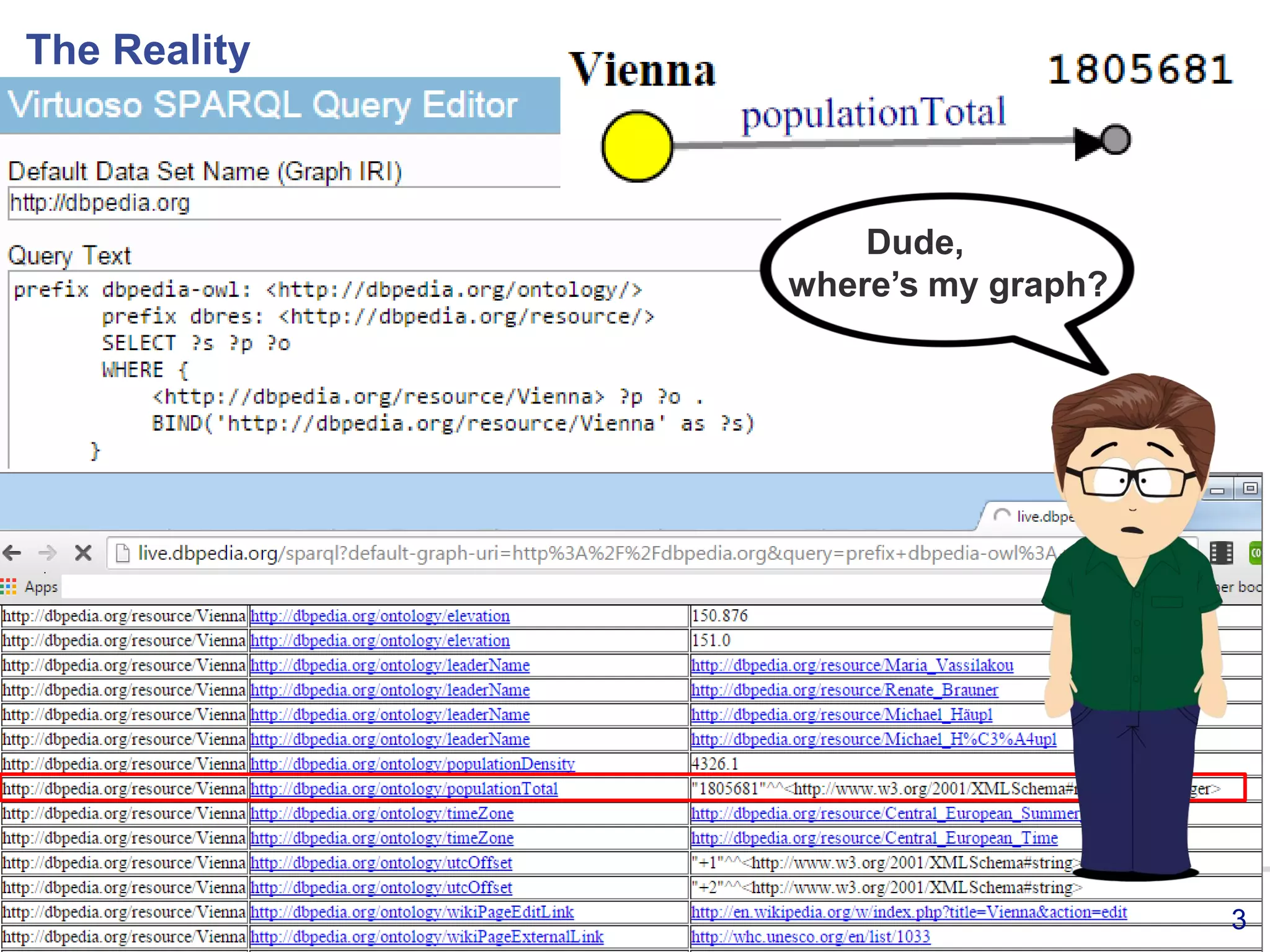Click the browser back arrow

tap(12, 552)
